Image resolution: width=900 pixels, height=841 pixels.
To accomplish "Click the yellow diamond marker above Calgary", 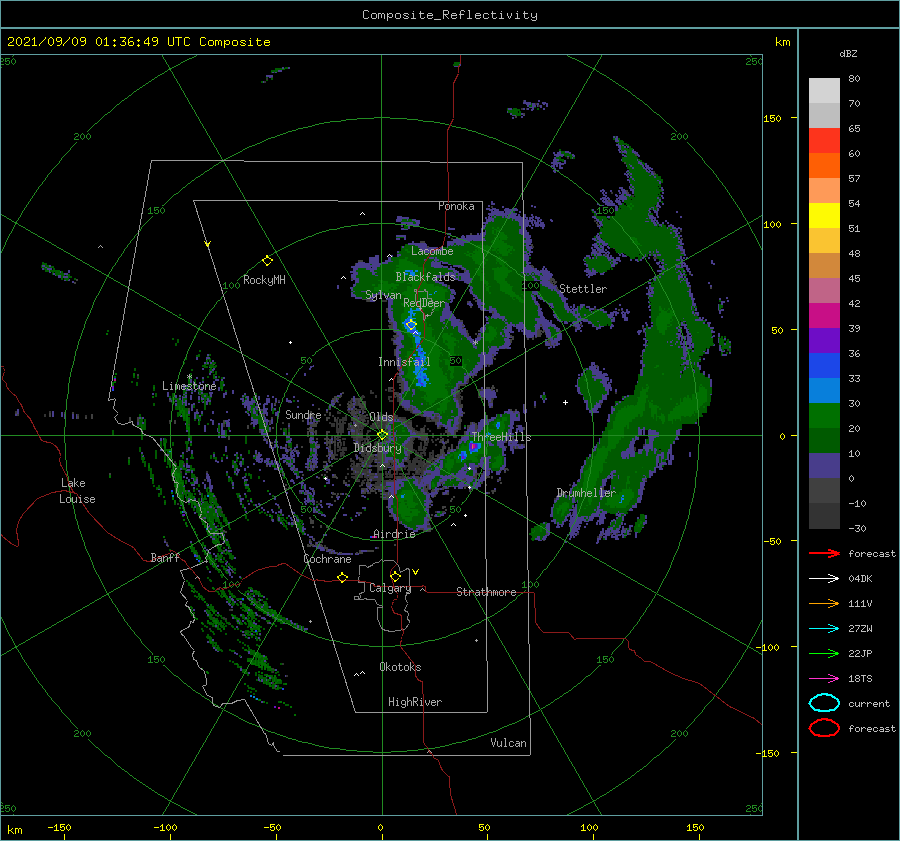I will tap(395, 576).
